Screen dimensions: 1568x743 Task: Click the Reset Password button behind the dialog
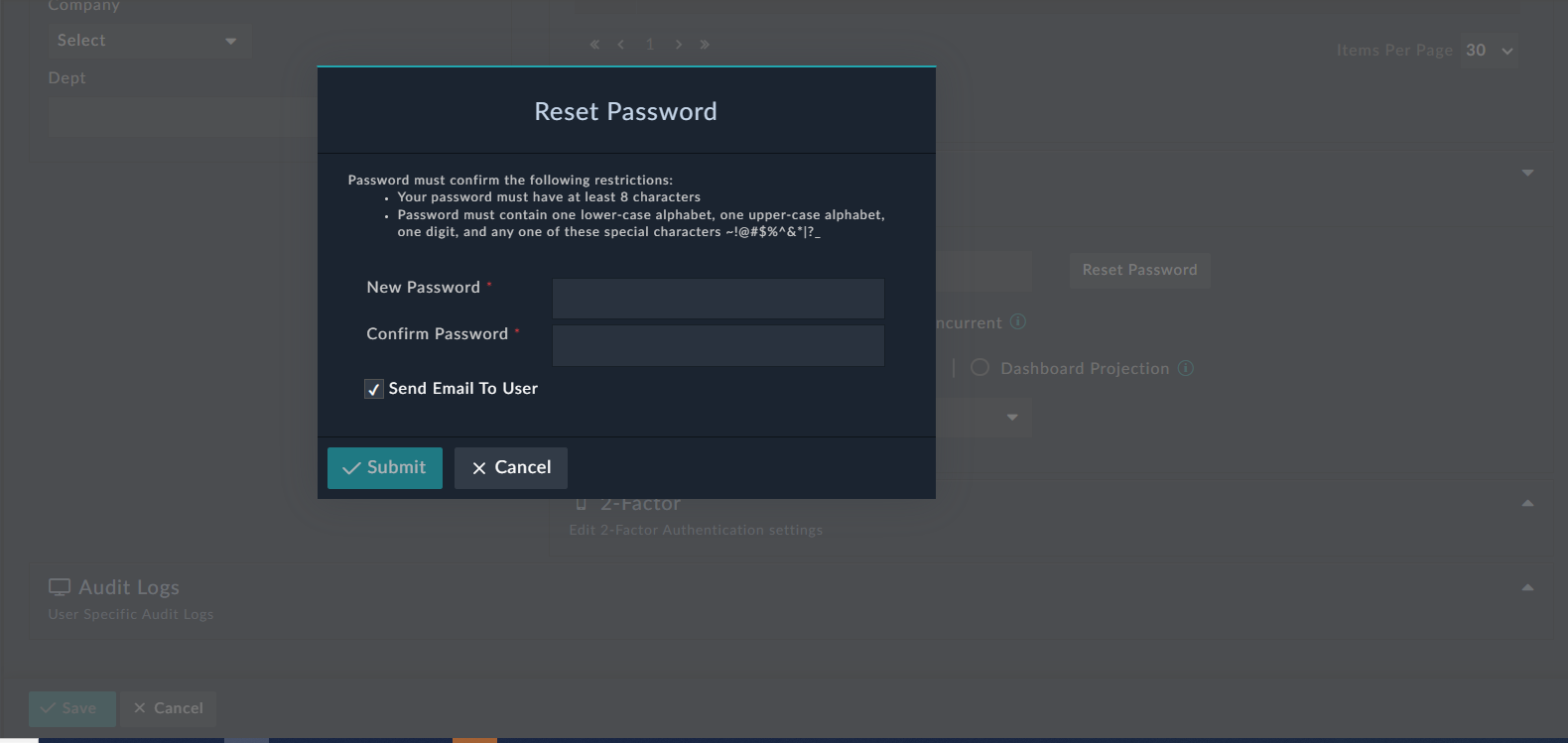point(1139,270)
